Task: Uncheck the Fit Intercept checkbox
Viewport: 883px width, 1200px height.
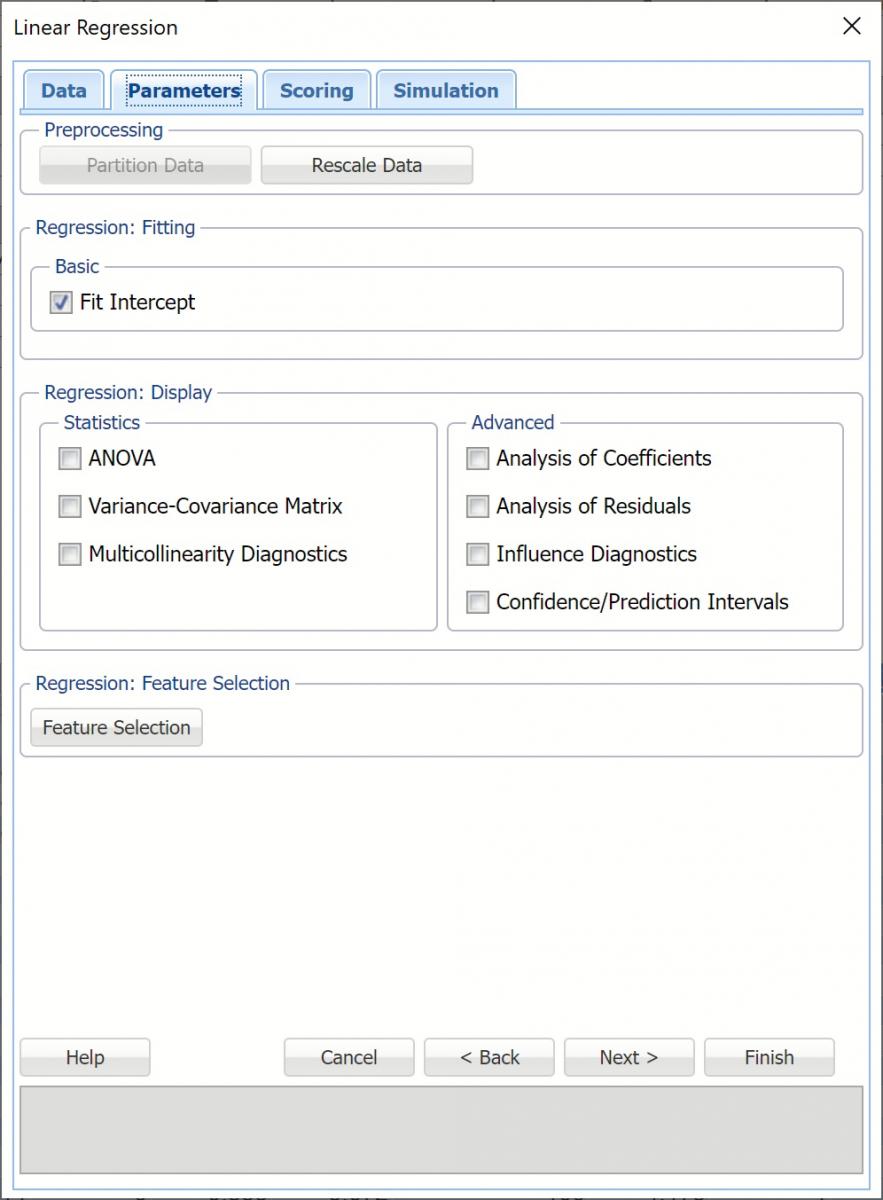Action: [x=62, y=303]
